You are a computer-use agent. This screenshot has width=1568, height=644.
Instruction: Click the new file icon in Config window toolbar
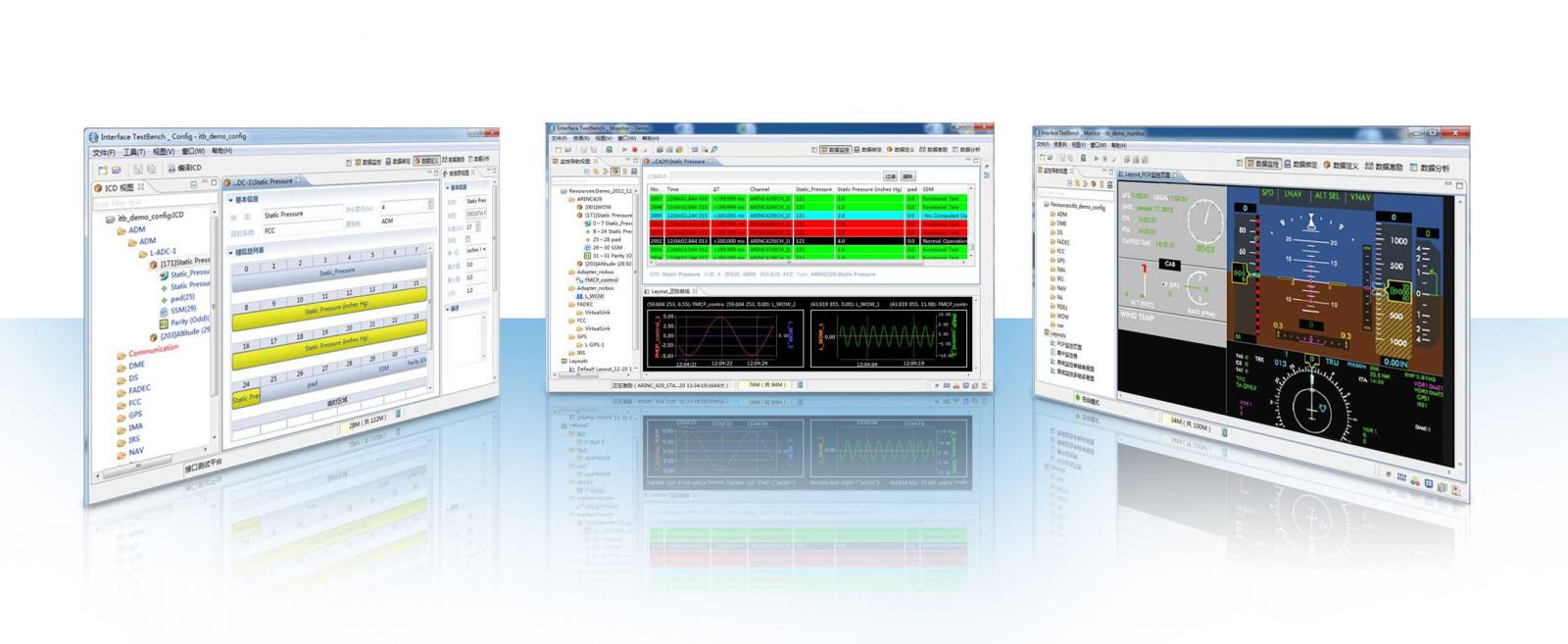tap(102, 170)
